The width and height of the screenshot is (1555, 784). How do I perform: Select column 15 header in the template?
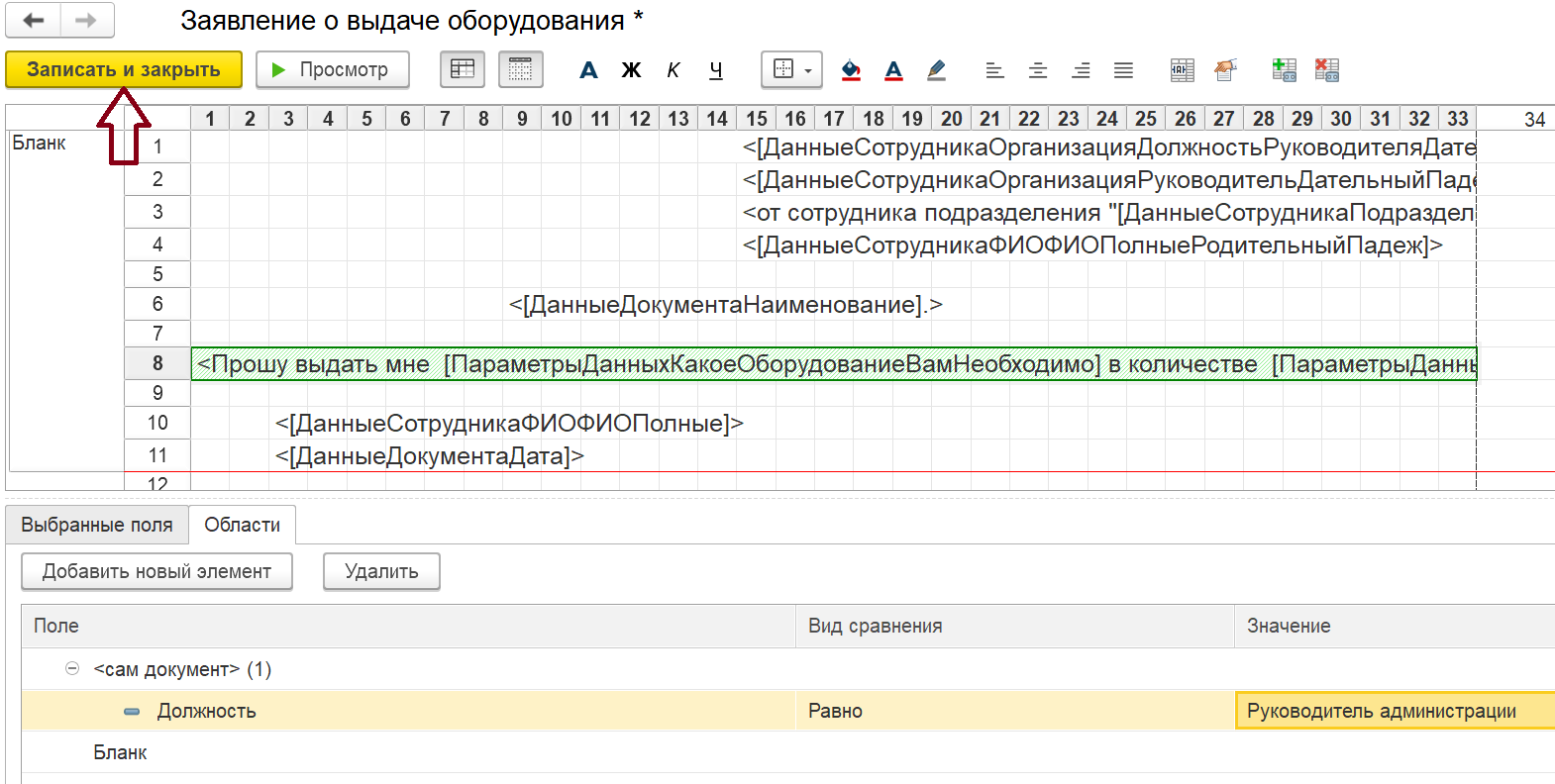[757, 119]
